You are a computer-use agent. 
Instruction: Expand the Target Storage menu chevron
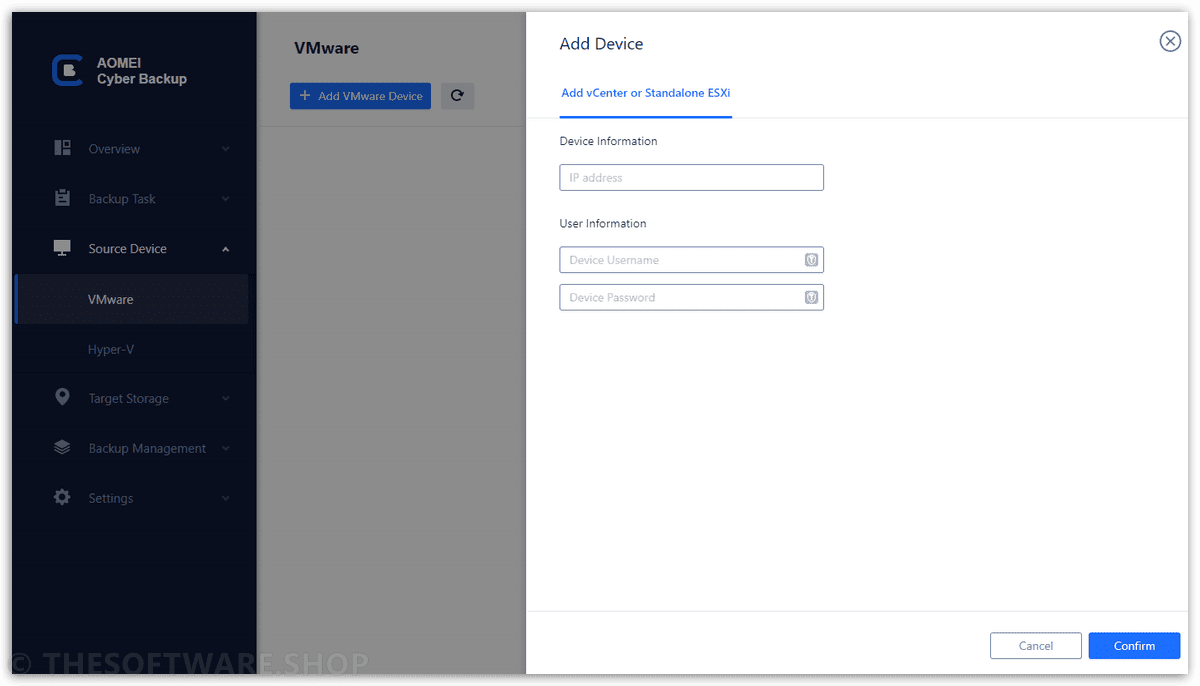(x=225, y=398)
